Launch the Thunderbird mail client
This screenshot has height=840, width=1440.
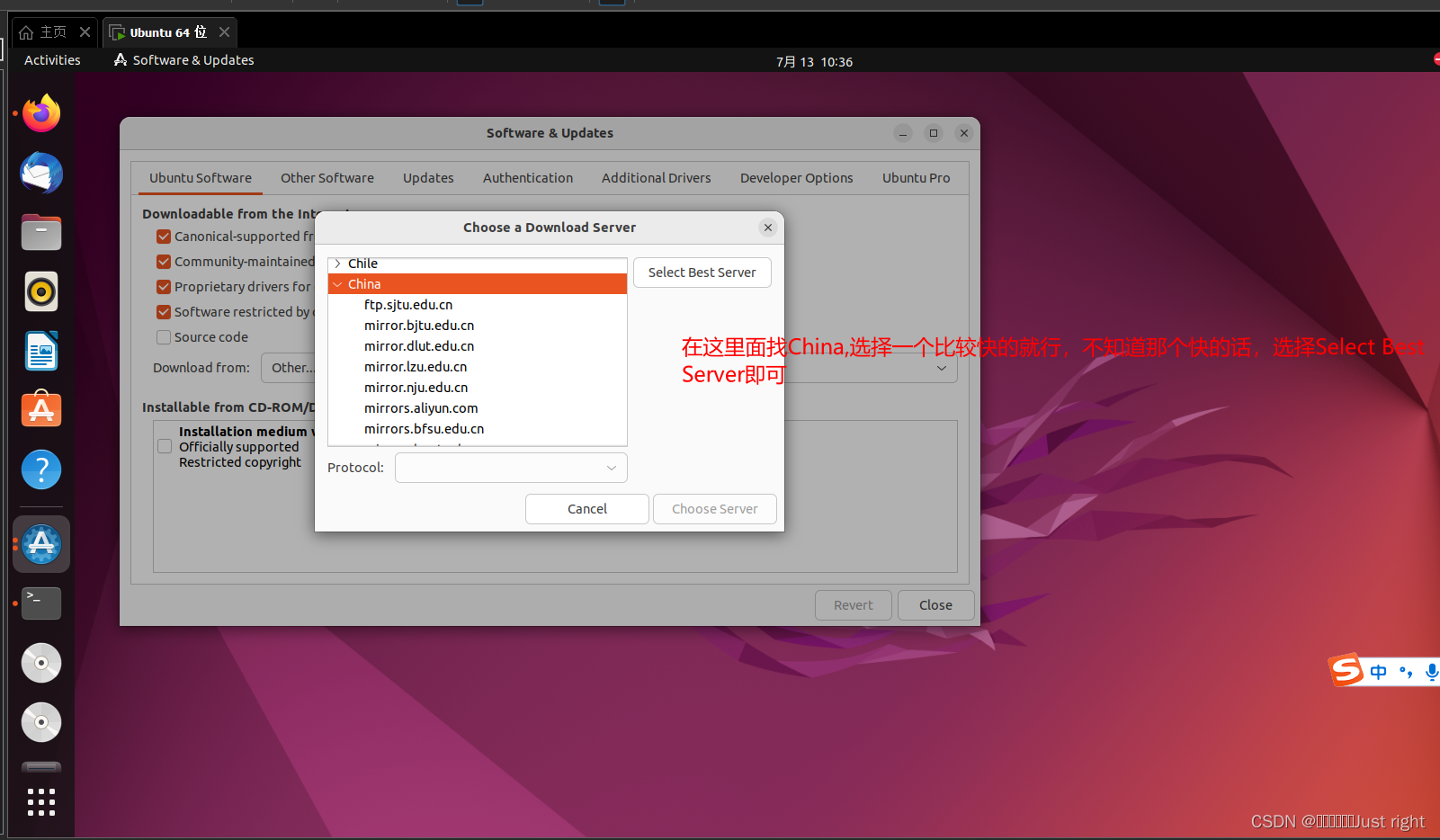pyautogui.click(x=40, y=173)
